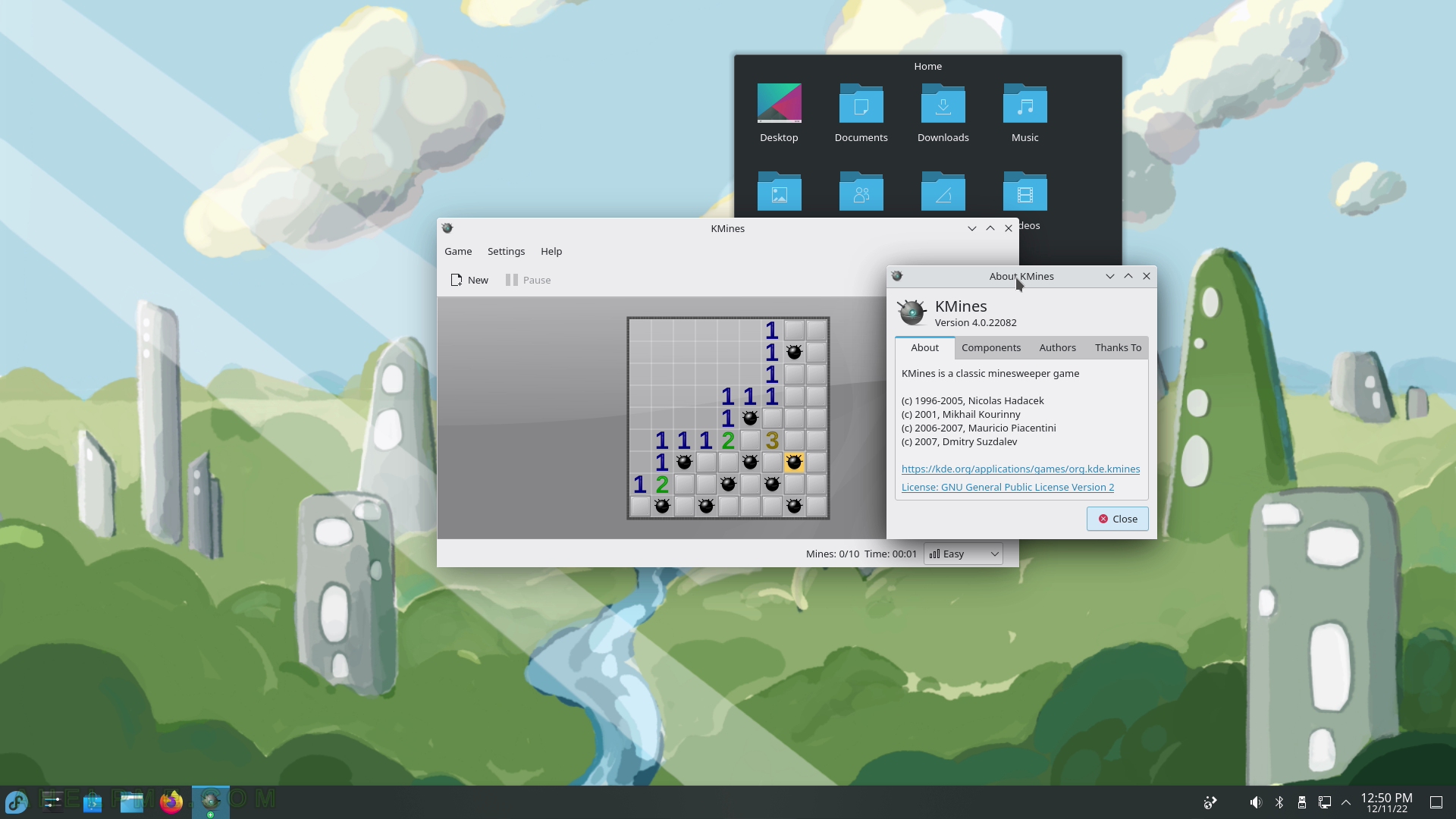1456x819 pixels.
Task: Open Dolphin file manager from taskbar
Action: 132,802
